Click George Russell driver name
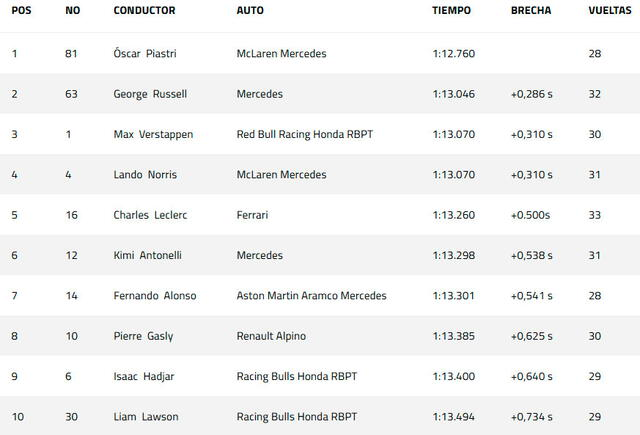This screenshot has width=640, height=435. (150, 94)
